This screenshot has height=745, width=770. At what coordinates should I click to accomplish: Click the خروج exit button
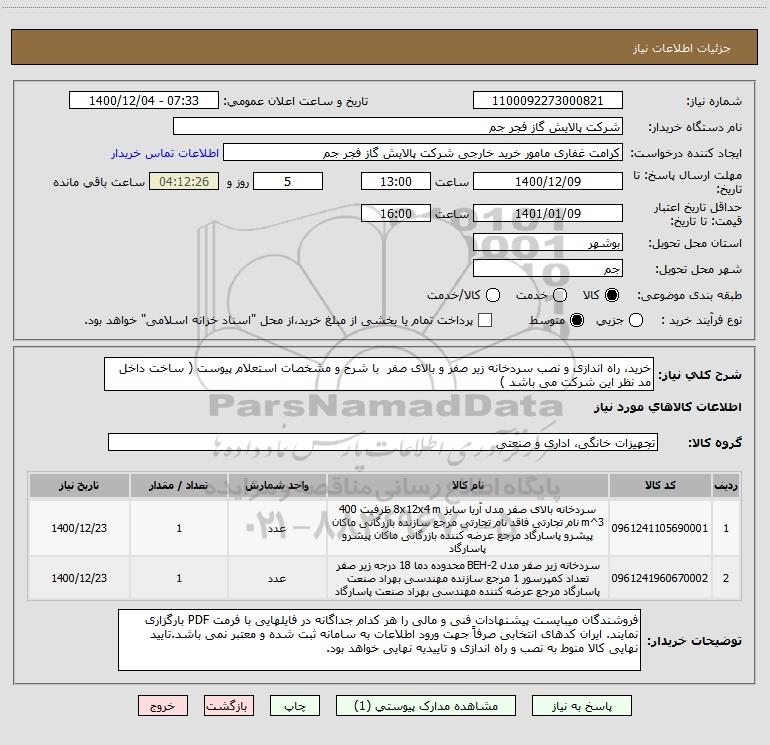163,706
